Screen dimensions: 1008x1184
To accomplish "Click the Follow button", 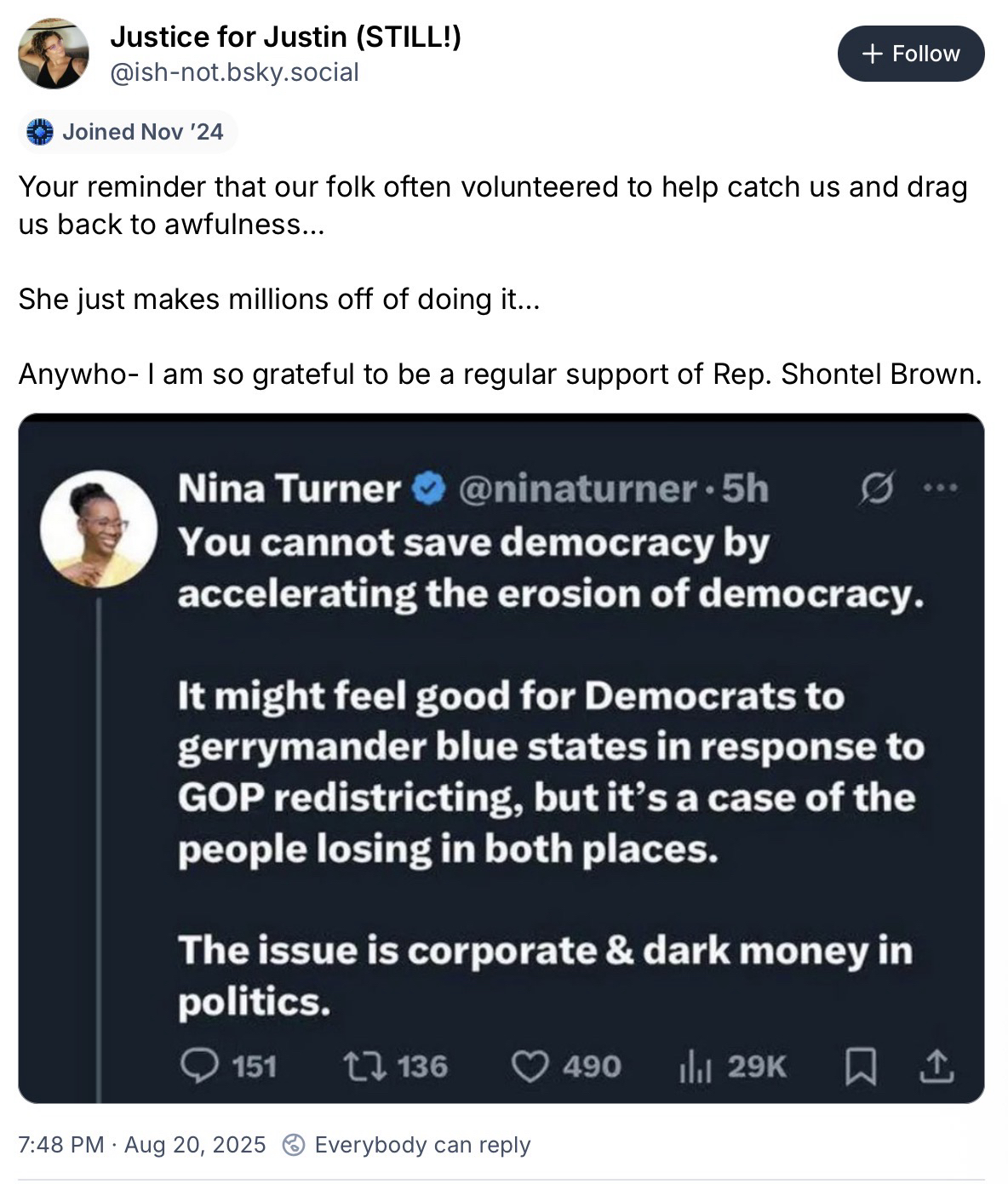I will pyautogui.click(x=910, y=54).
